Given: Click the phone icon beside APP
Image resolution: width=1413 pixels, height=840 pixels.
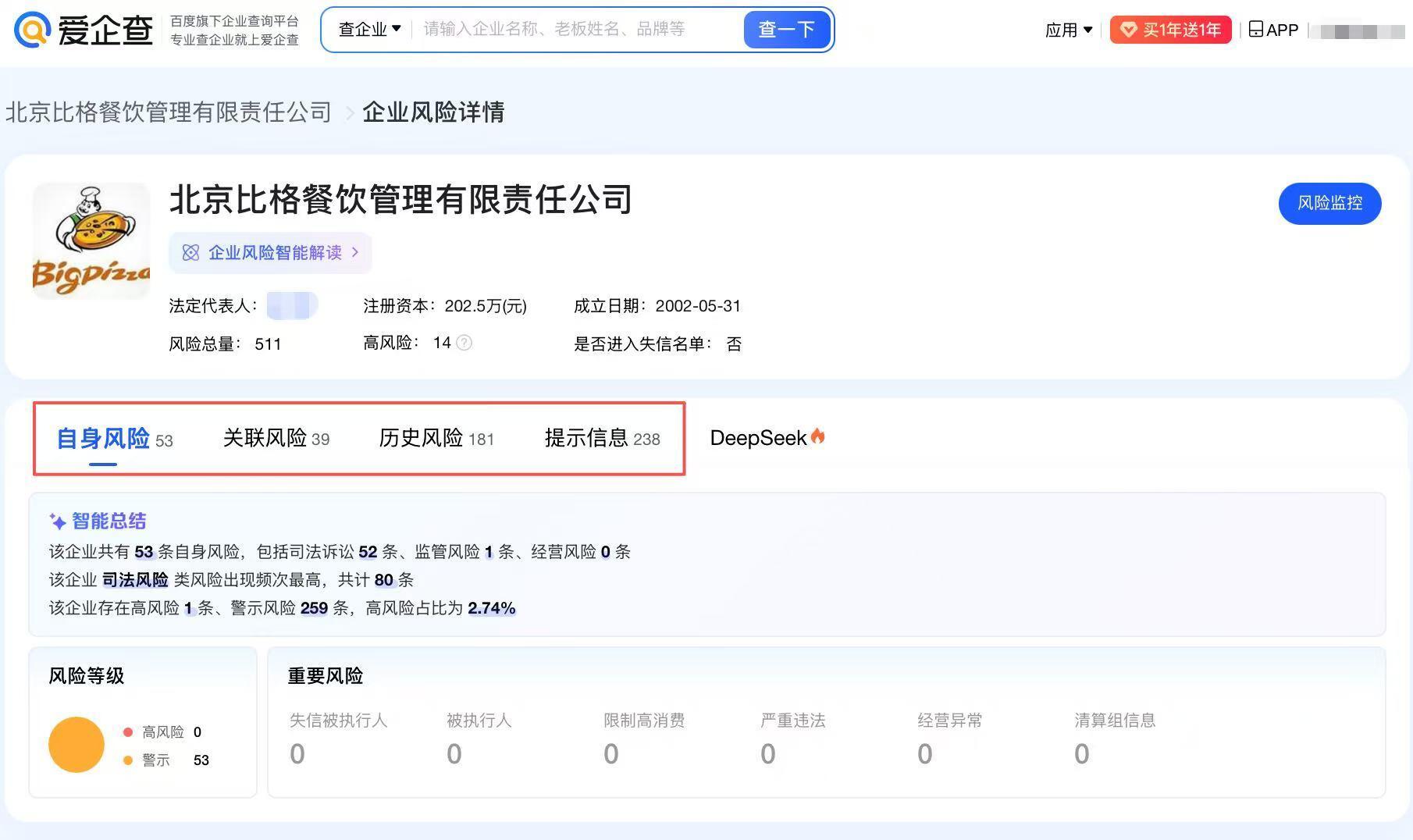Looking at the screenshot, I should 1255,30.
